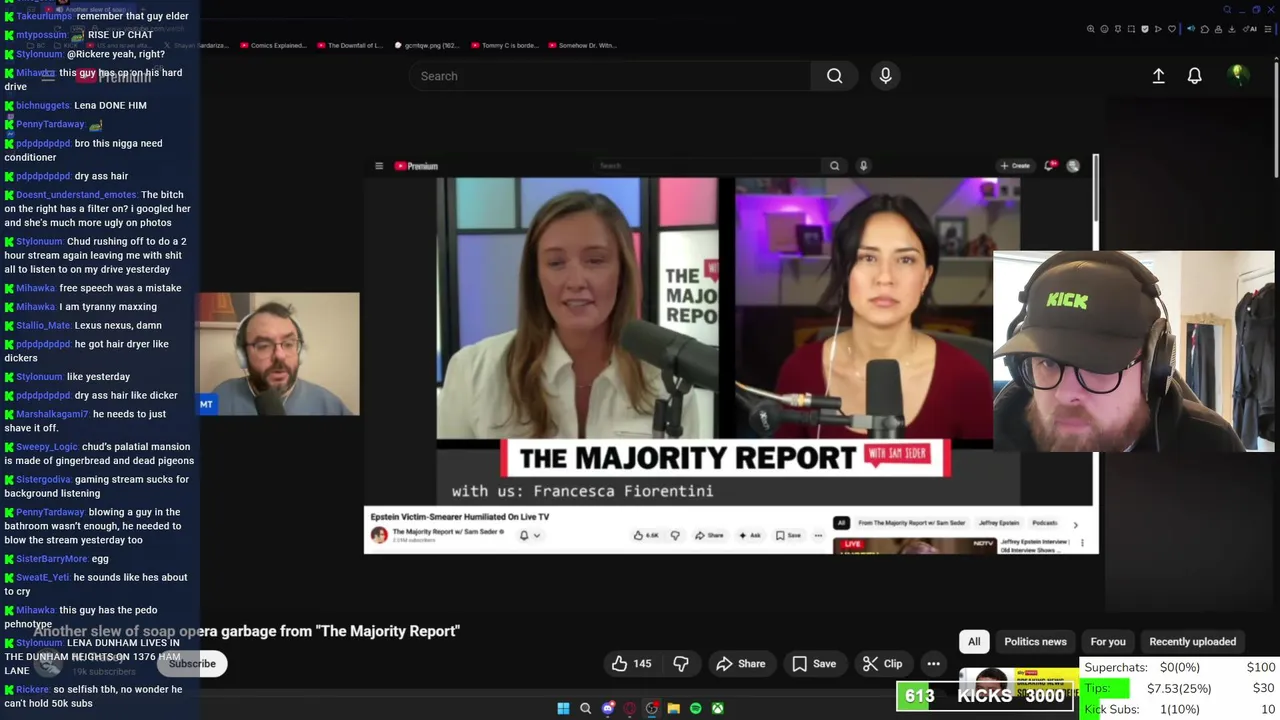Select the All filter chip
1280x720 pixels.
[974, 641]
